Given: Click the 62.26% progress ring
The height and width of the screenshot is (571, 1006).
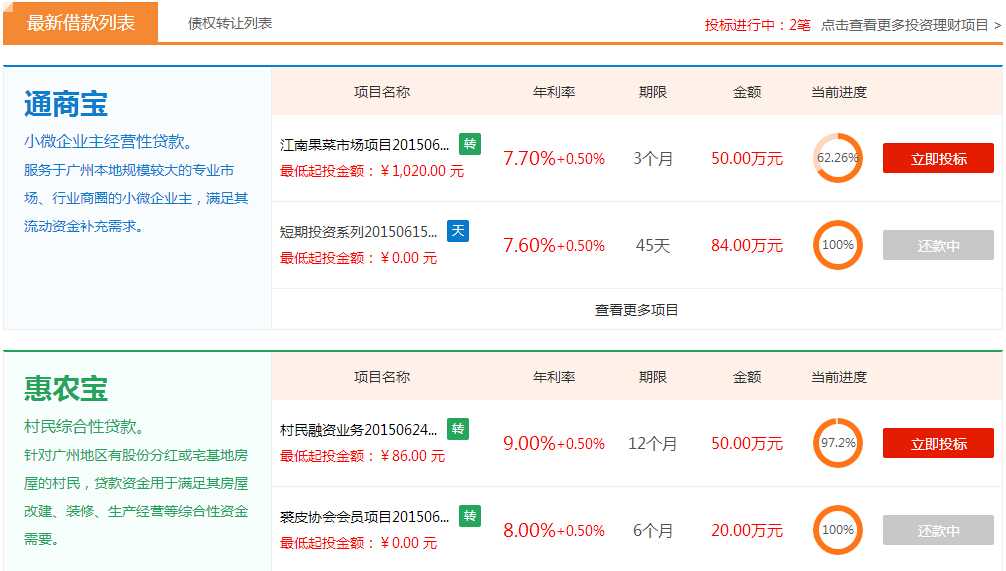Looking at the screenshot, I should pos(837,158).
